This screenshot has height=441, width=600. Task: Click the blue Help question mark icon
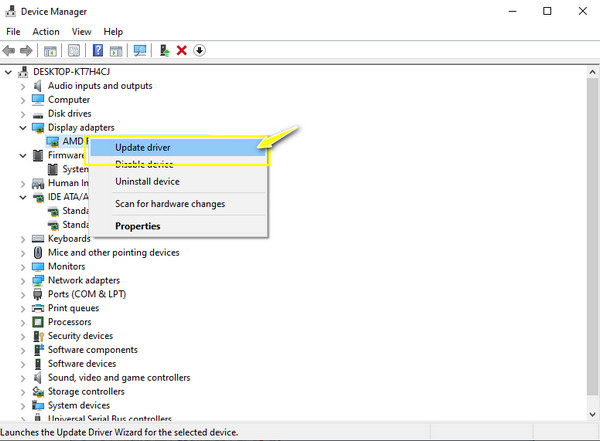[x=98, y=51]
